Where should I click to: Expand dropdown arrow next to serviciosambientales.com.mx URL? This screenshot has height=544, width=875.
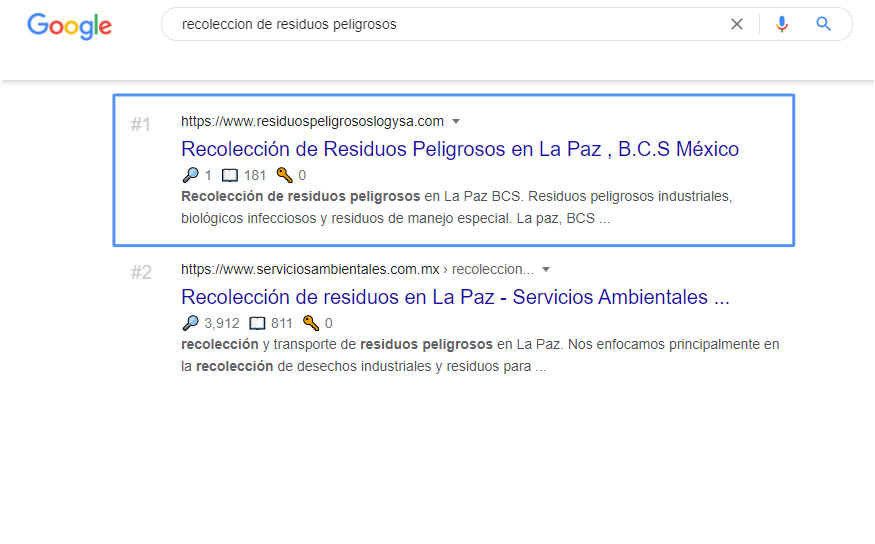coord(546,269)
